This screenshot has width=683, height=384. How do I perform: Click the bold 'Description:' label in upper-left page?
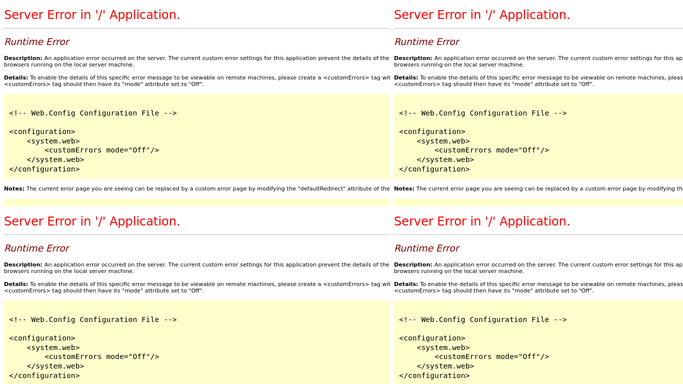[23, 58]
